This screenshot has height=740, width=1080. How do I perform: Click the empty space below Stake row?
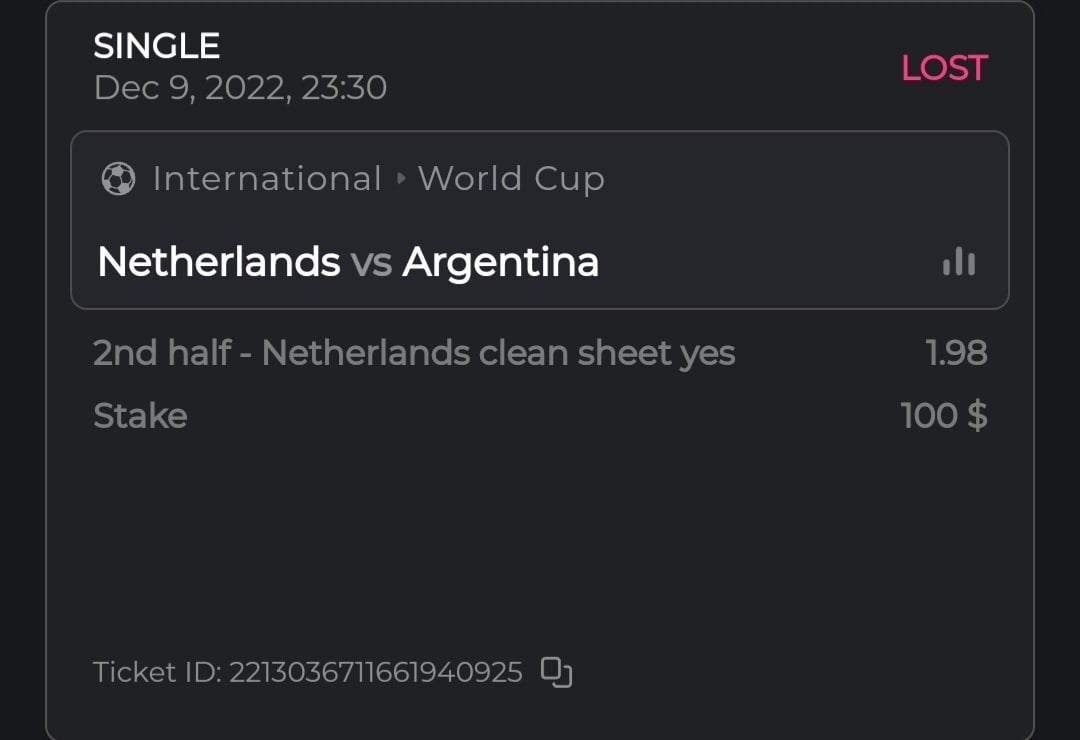tap(540, 540)
